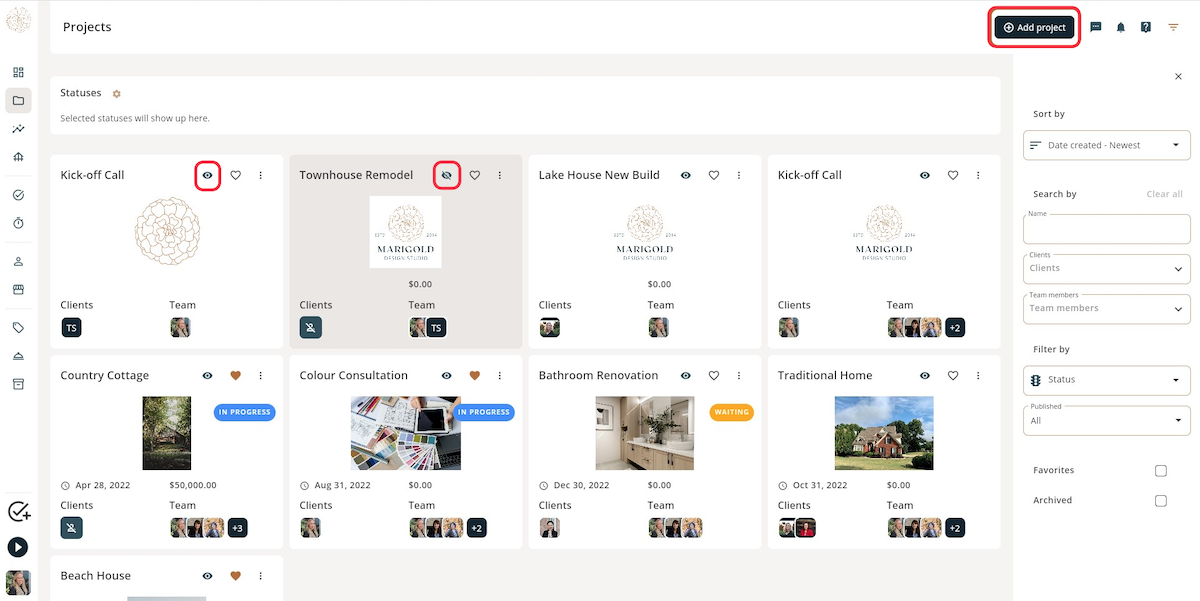The image size is (1200, 601).
Task: Open the person contacts icon in the sidebar
Action: pos(18,262)
